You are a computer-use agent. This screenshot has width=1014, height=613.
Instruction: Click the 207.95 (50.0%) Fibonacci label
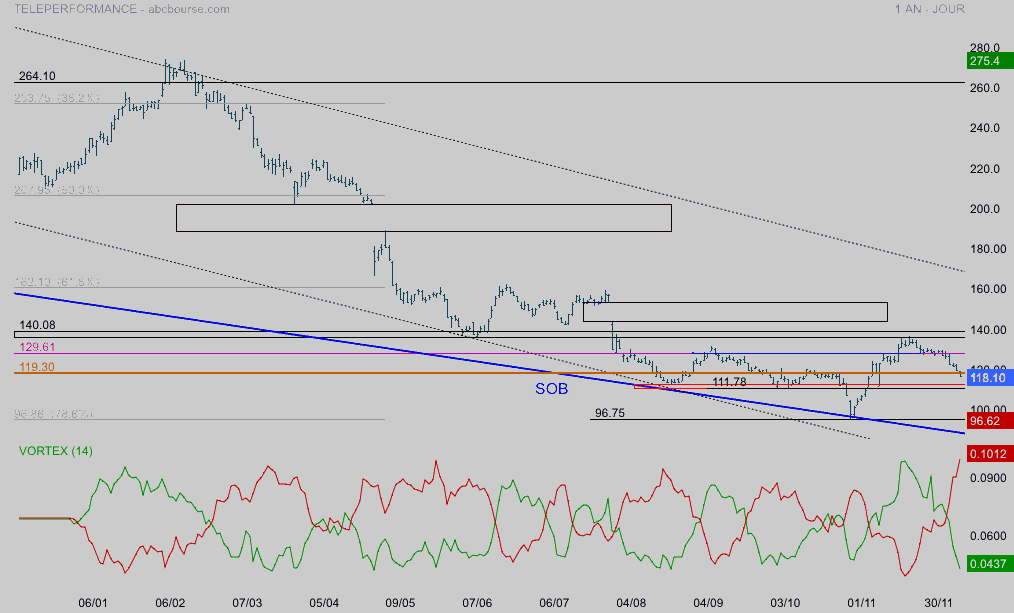pos(57,190)
